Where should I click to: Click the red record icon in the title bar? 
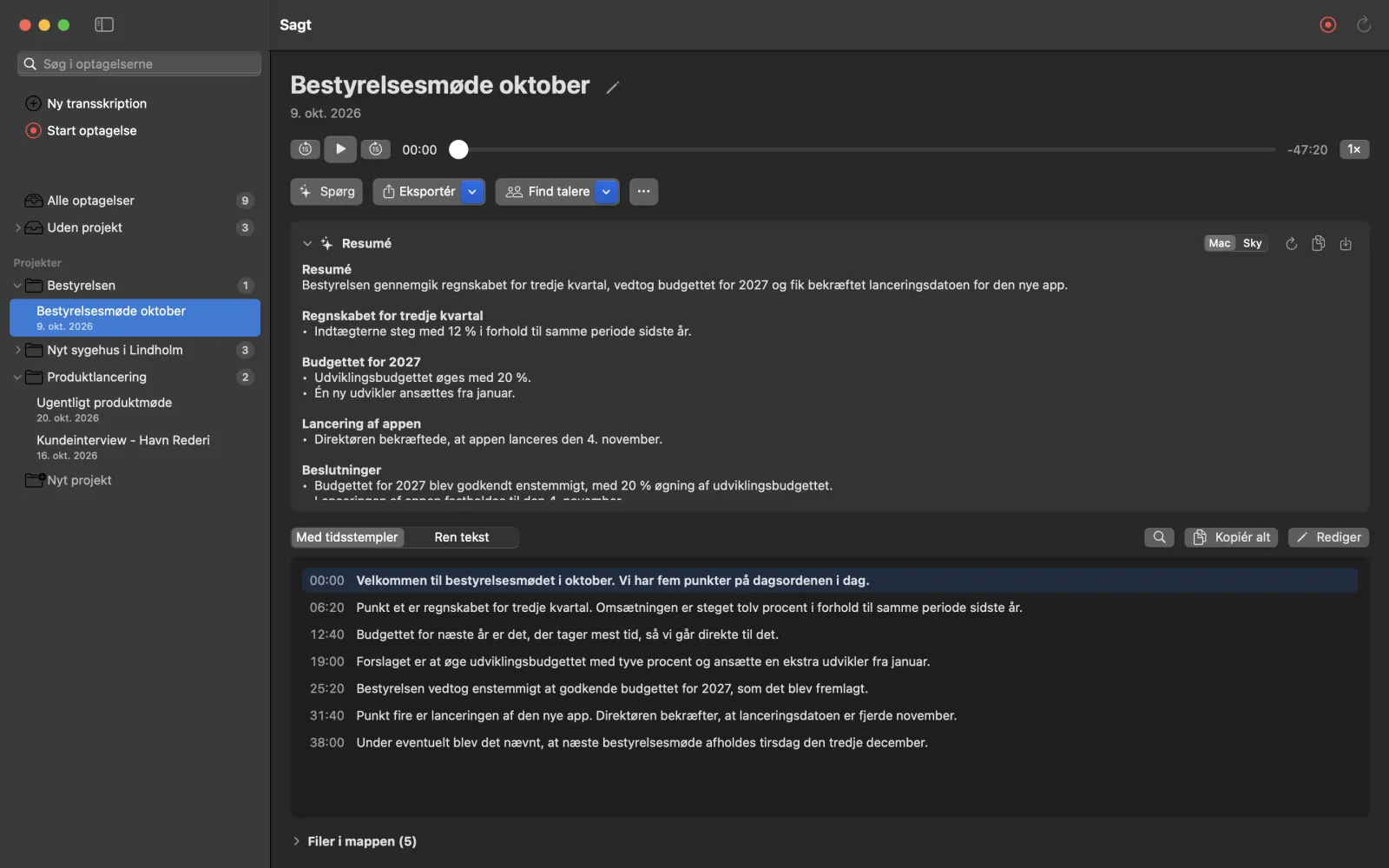click(x=1327, y=24)
